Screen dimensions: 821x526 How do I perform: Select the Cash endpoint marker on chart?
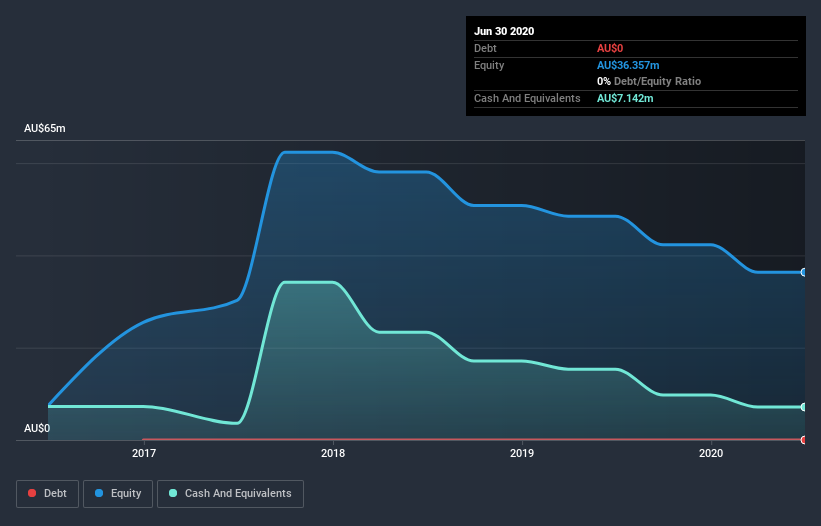click(x=804, y=407)
